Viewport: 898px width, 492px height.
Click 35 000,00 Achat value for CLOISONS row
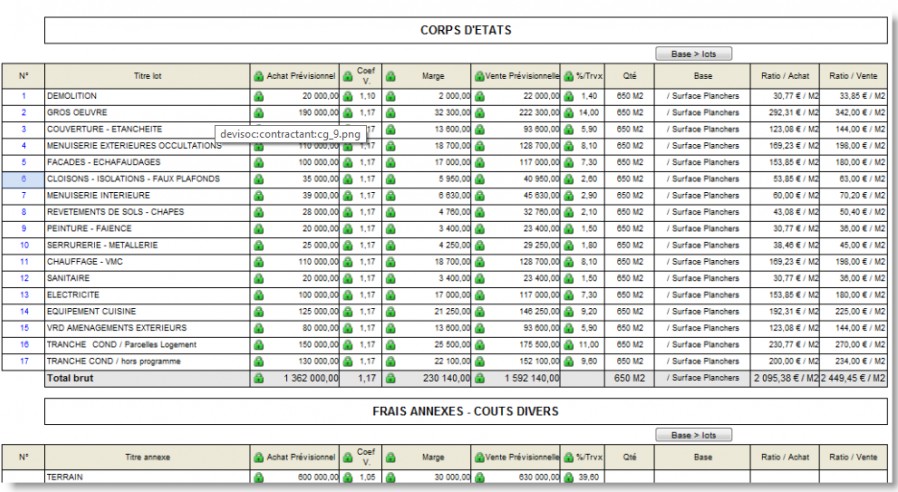click(x=321, y=179)
